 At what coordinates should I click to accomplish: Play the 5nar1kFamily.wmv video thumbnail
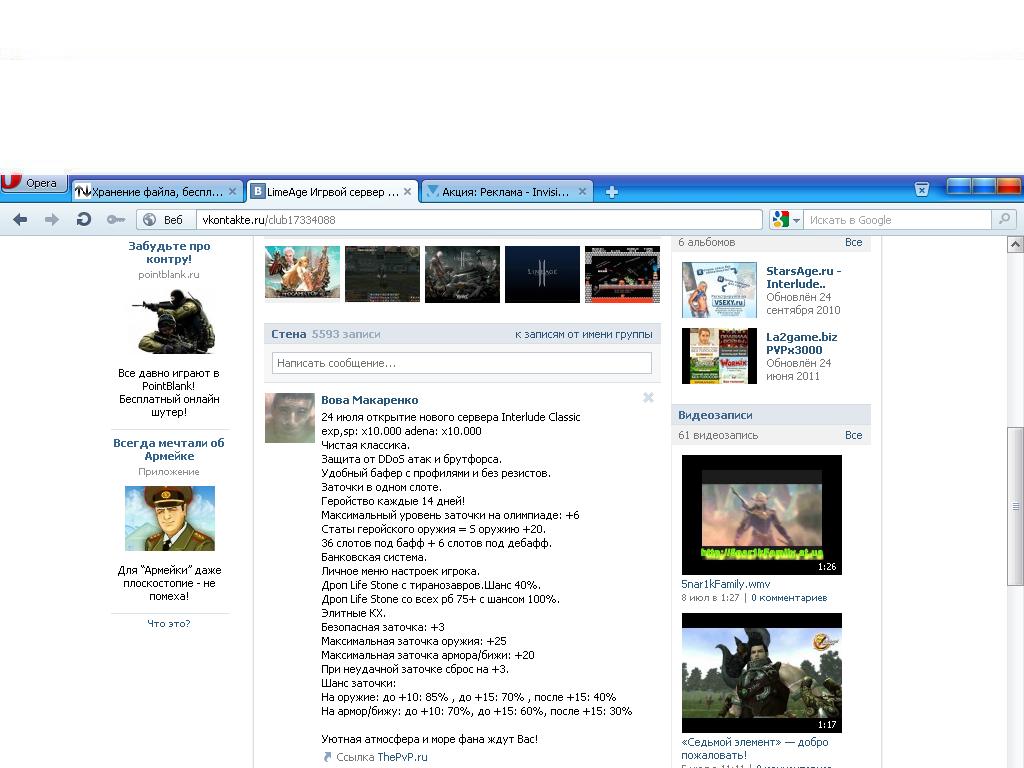(761, 515)
